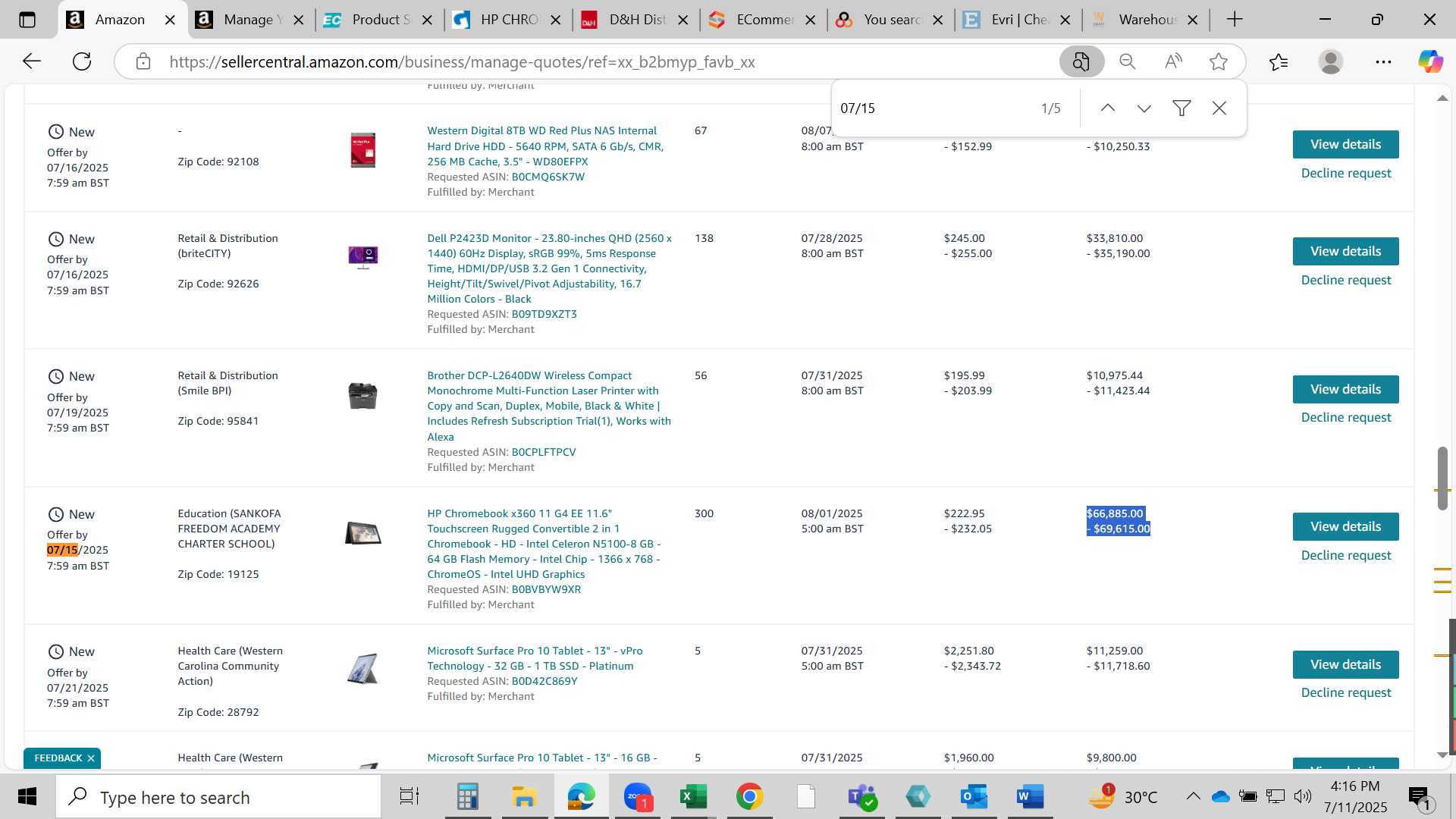This screenshot has height=819, width=1456.
Task: Launch the Copilot sidebar icon
Action: tap(1431, 61)
